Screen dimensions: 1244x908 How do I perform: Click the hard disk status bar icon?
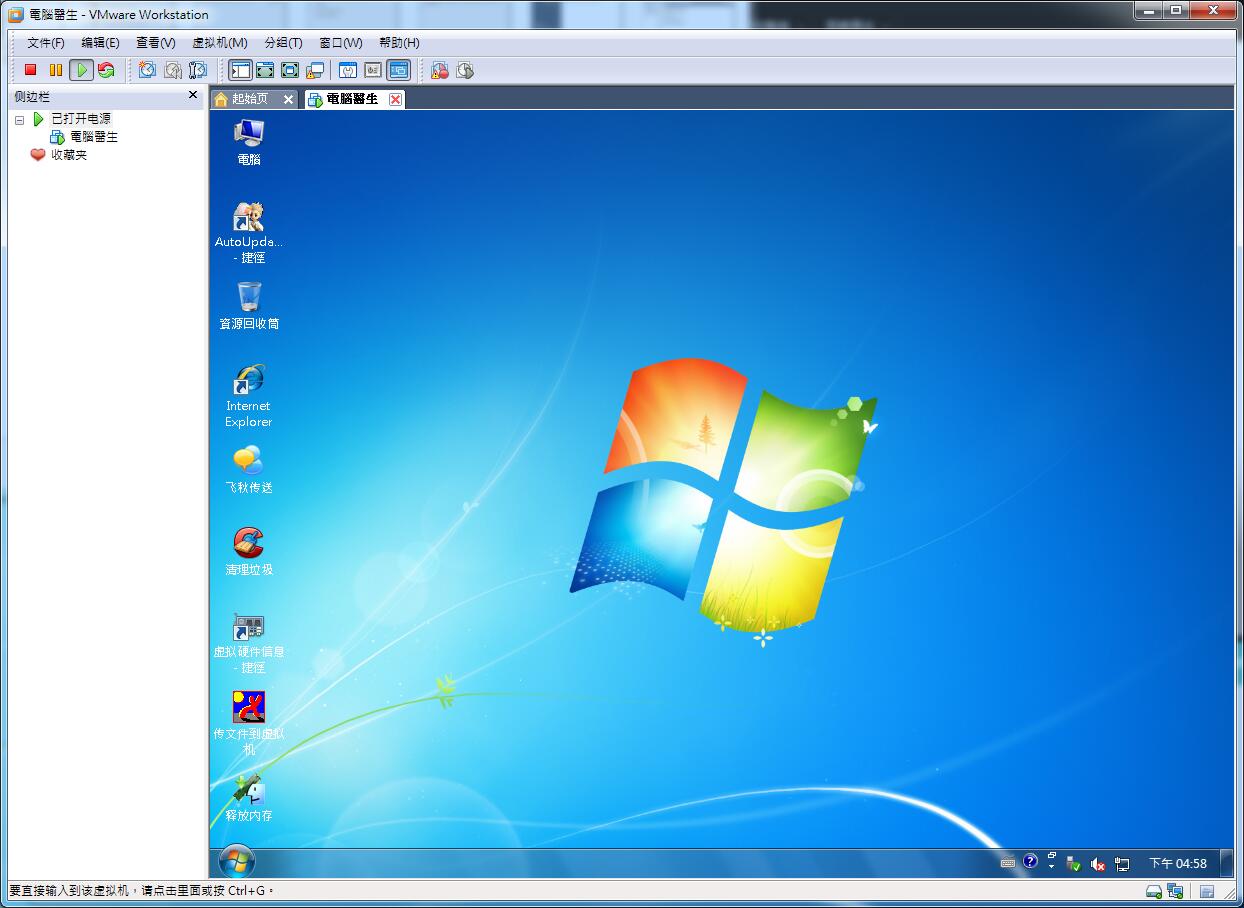point(1154,891)
